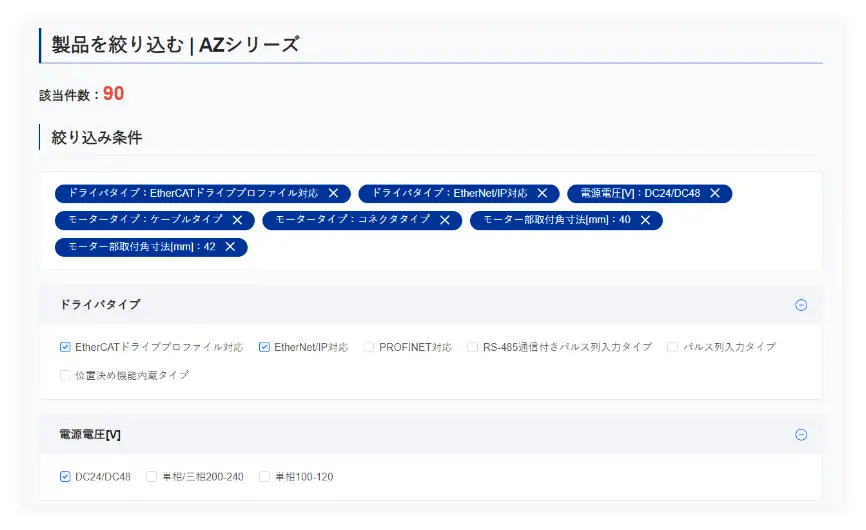This screenshot has height=530, width=866.
Task: Click the 該当件数 count 90
Action: [113, 94]
